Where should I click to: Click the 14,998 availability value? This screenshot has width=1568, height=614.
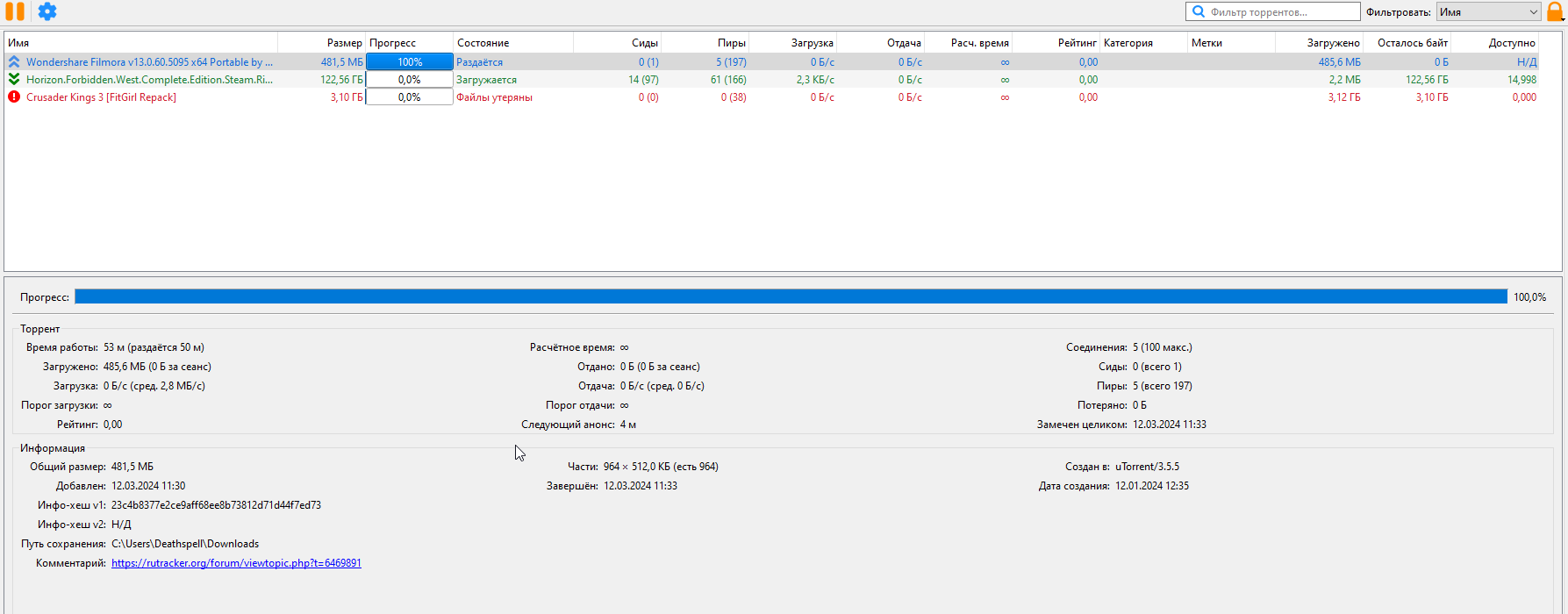pos(1521,79)
